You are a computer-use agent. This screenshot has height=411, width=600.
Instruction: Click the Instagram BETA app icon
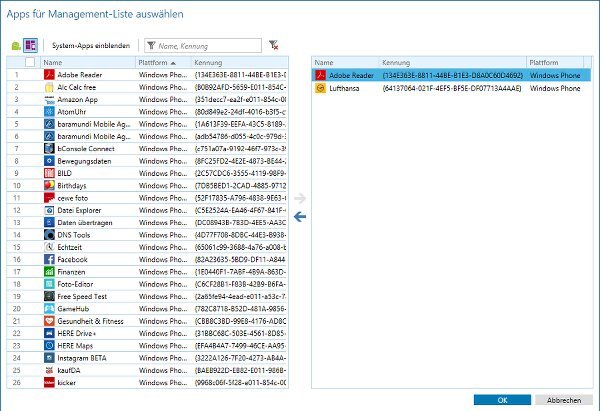49,358
